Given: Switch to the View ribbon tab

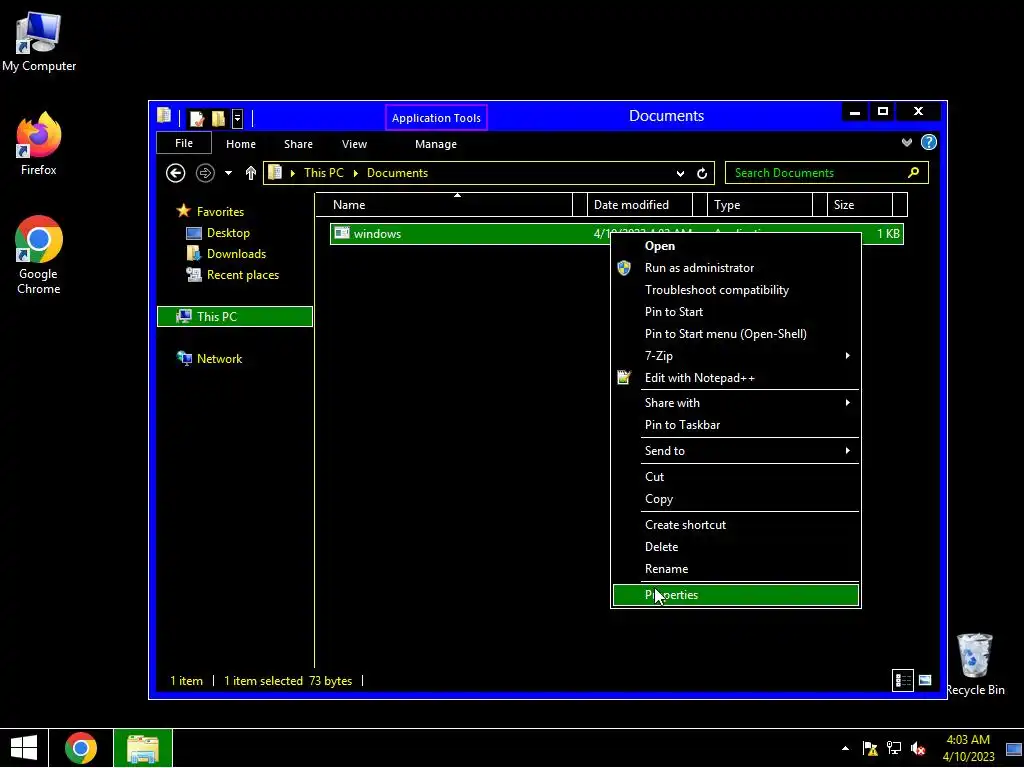Looking at the screenshot, I should (355, 144).
